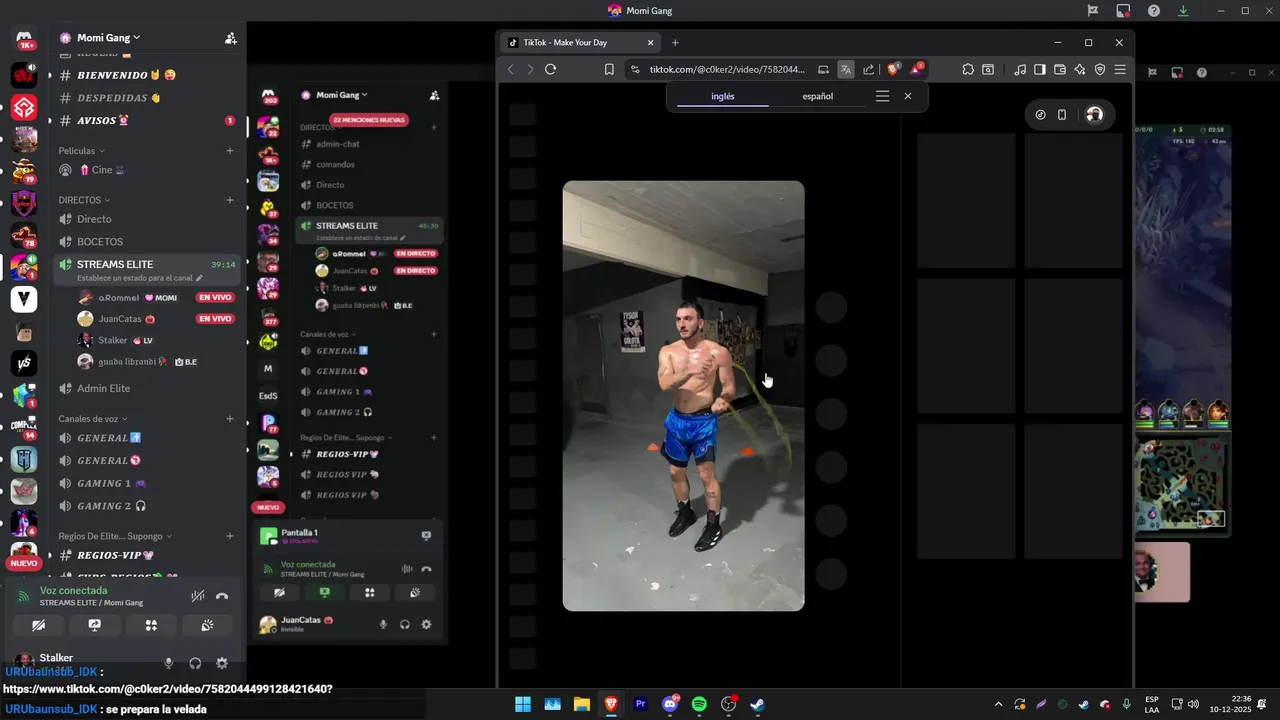The height and width of the screenshot is (720, 1280).
Task: Bookmark the TikTok page
Action: (609, 69)
